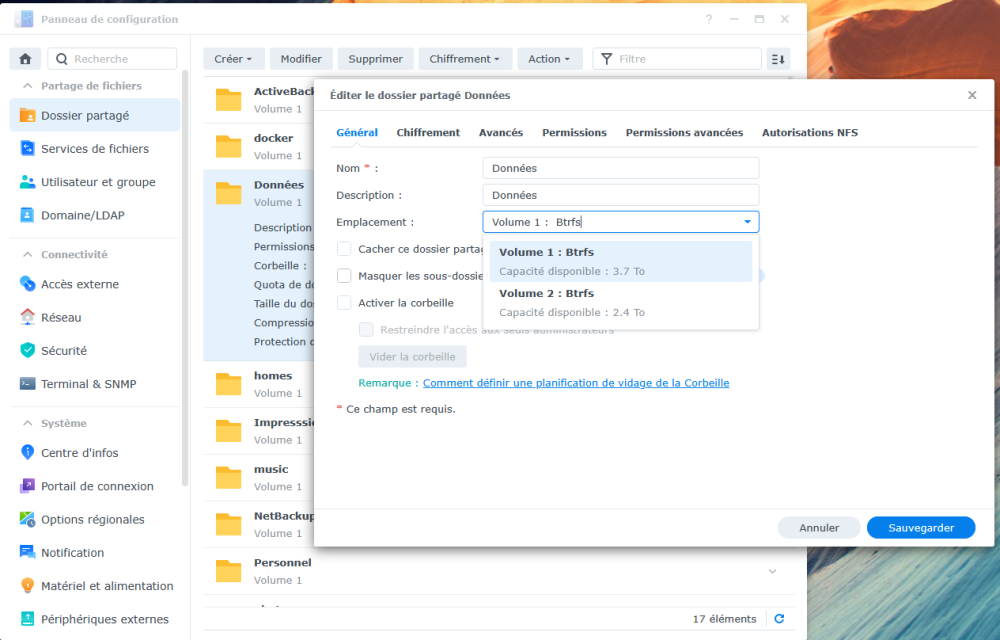1000x640 pixels.
Task: Expand the Chiffrement toolbar dropdown
Action: 464,59
